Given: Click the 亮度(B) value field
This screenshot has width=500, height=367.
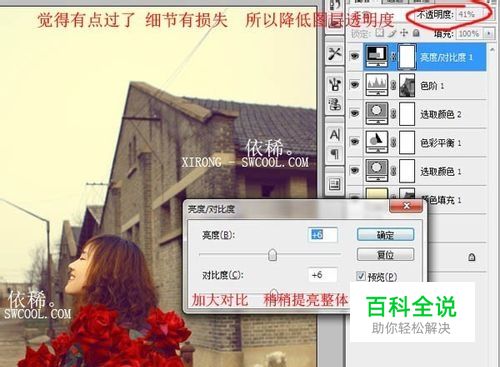Looking at the screenshot, I should coord(322,235).
